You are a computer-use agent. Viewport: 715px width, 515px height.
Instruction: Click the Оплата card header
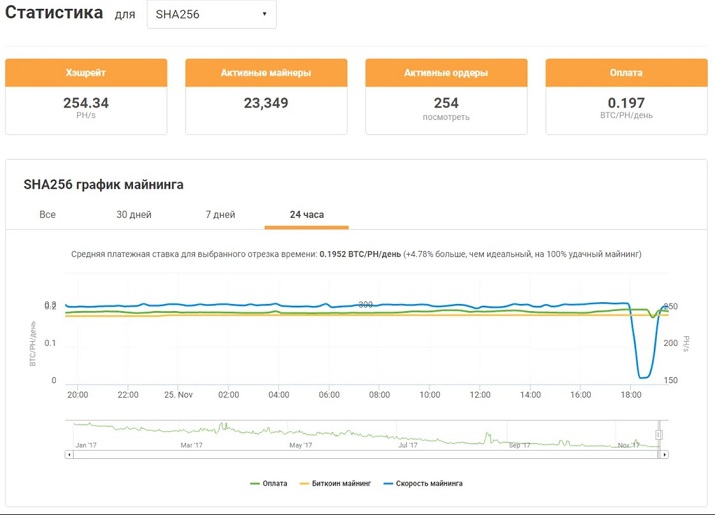coord(627,73)
